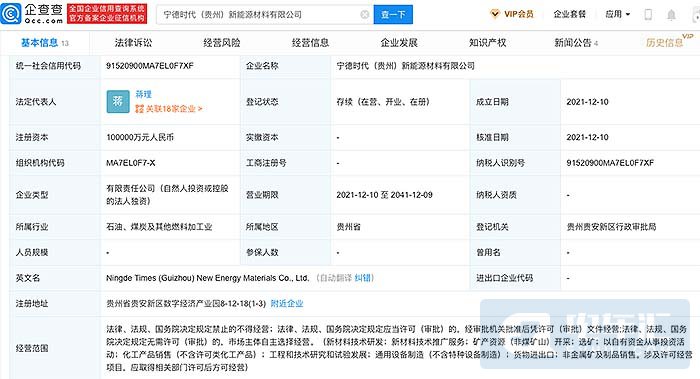Select registered address 贵州省贵安新区数字经济产业园 text

click(186, 304)
